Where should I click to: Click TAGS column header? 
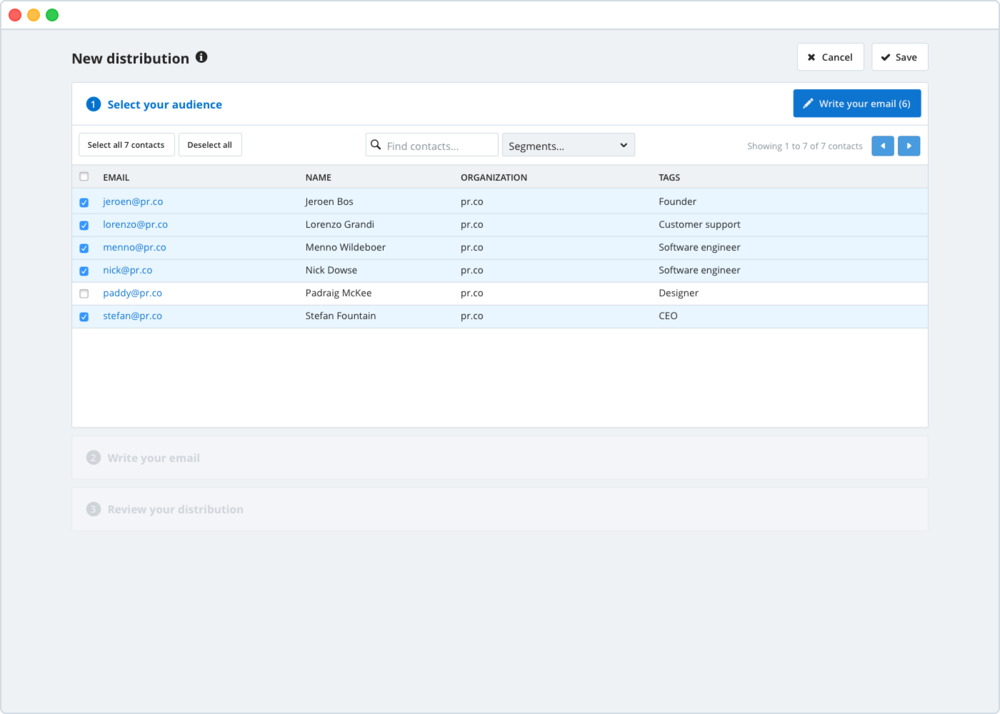click(x=669, y=178)
